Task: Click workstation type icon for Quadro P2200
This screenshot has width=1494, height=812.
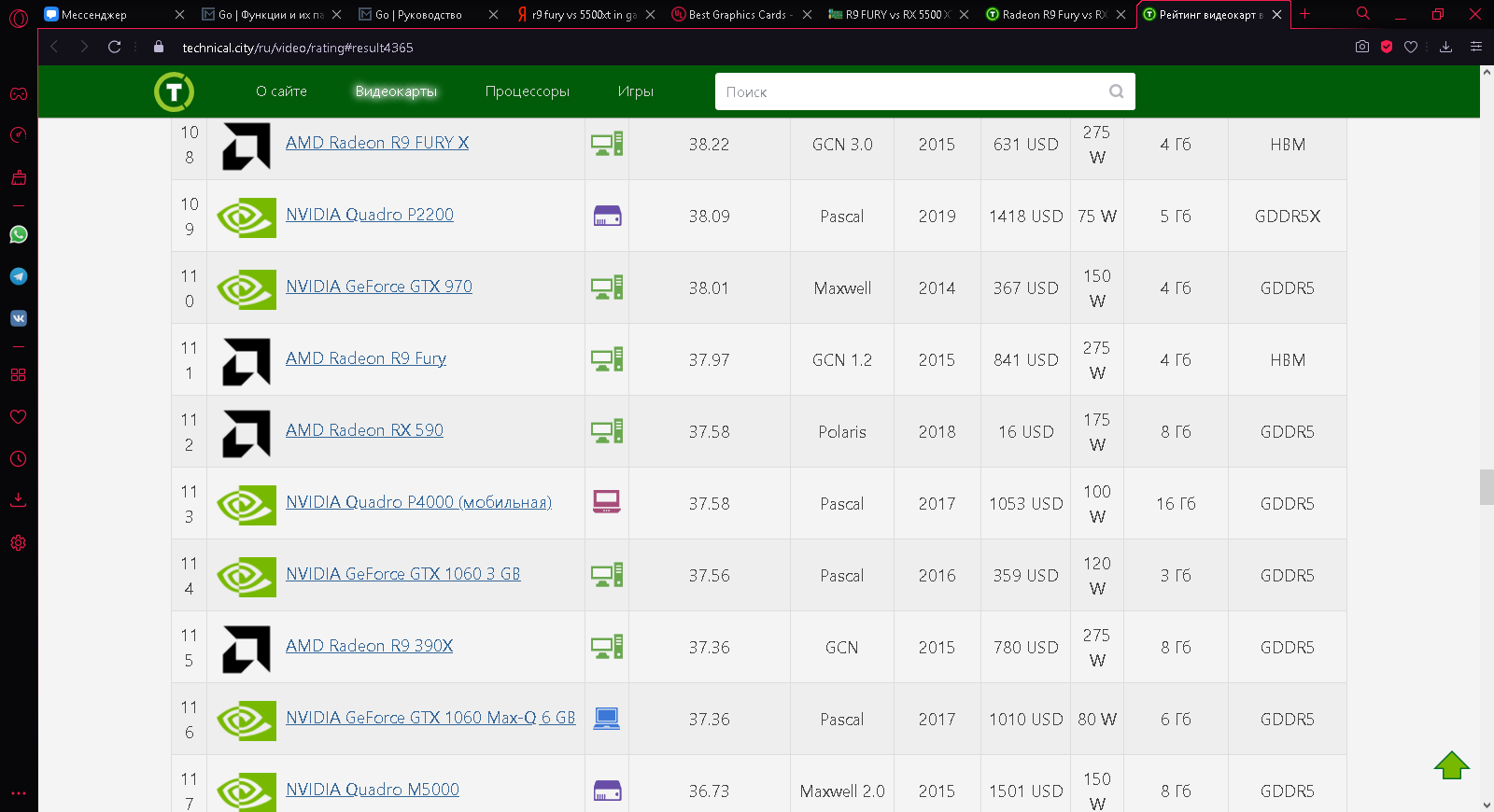Action: click(607, 216)
